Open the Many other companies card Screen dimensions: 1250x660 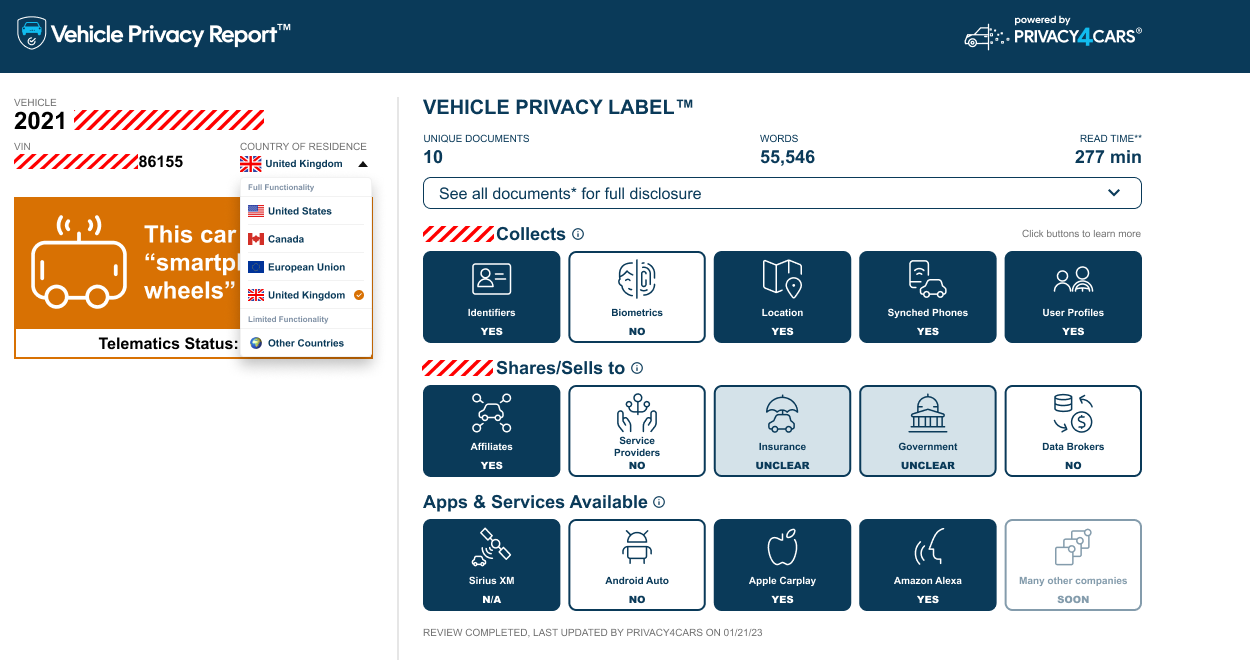[x=1073, y=565]
